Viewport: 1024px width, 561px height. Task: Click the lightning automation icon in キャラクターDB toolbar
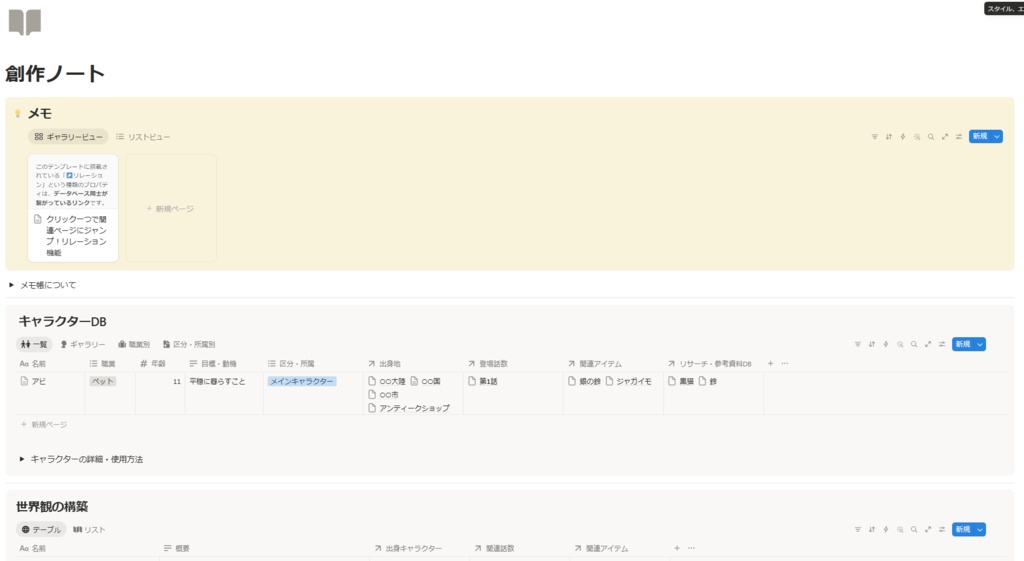(886, 344)
